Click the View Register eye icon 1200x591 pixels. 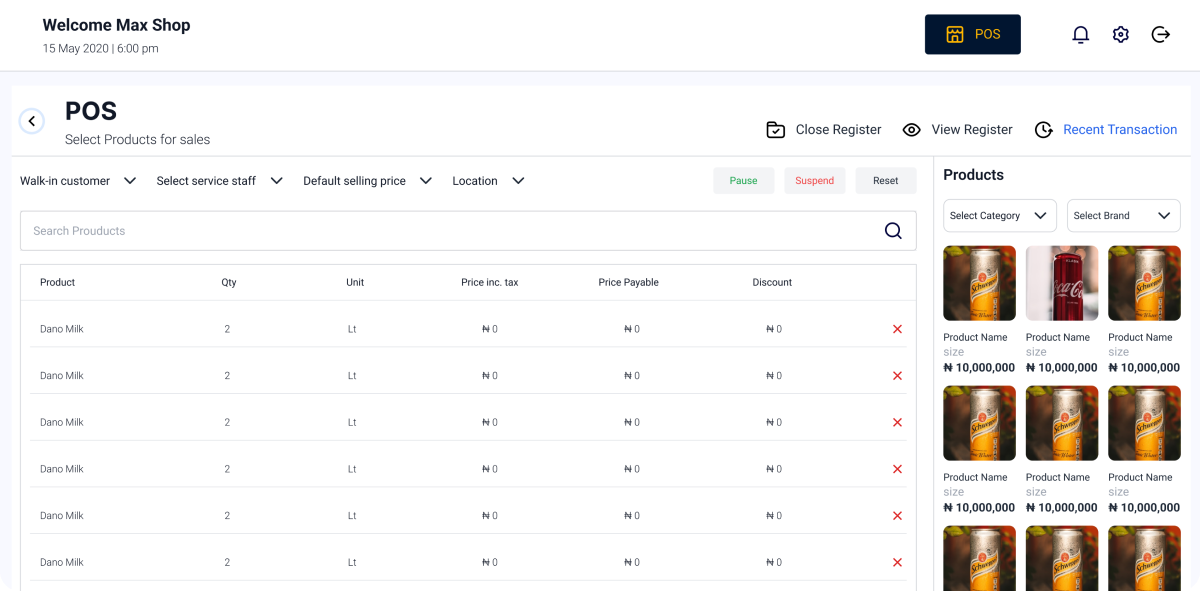pos(911,130)
